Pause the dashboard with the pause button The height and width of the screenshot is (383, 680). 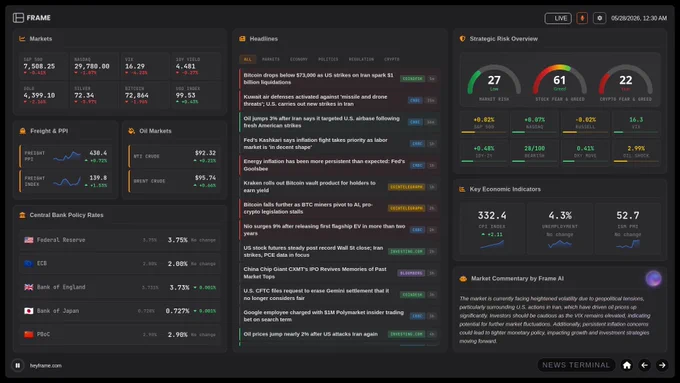coord(18,365)
